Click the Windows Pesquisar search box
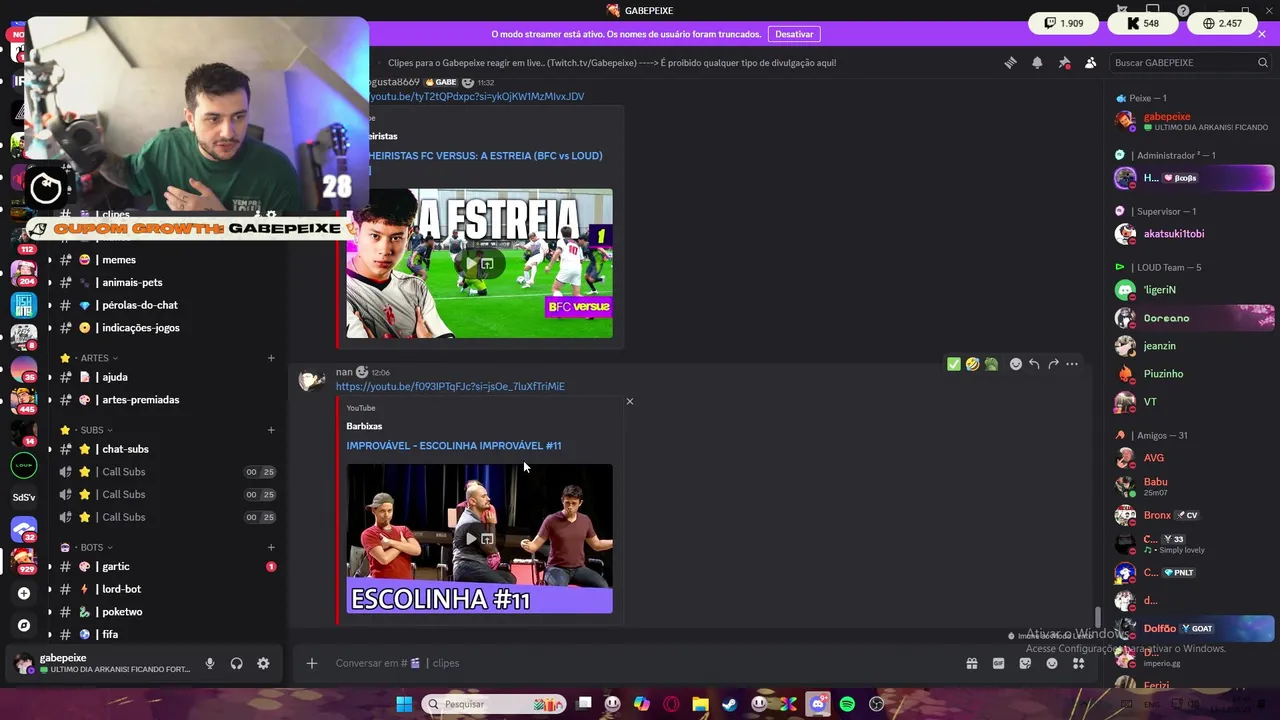 coord(493,704)
